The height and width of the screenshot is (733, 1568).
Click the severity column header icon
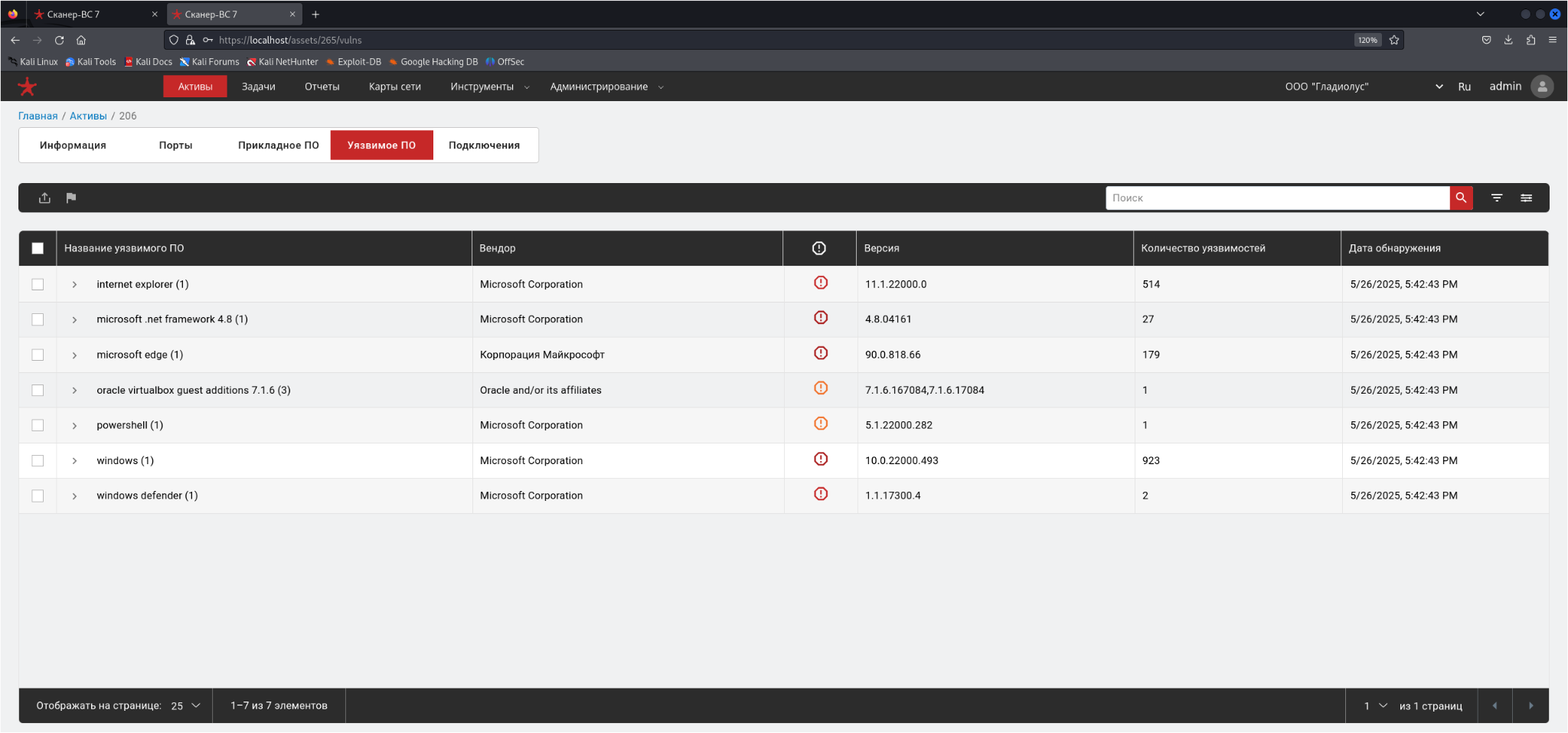pyautogui.click(x=818, y=248)
